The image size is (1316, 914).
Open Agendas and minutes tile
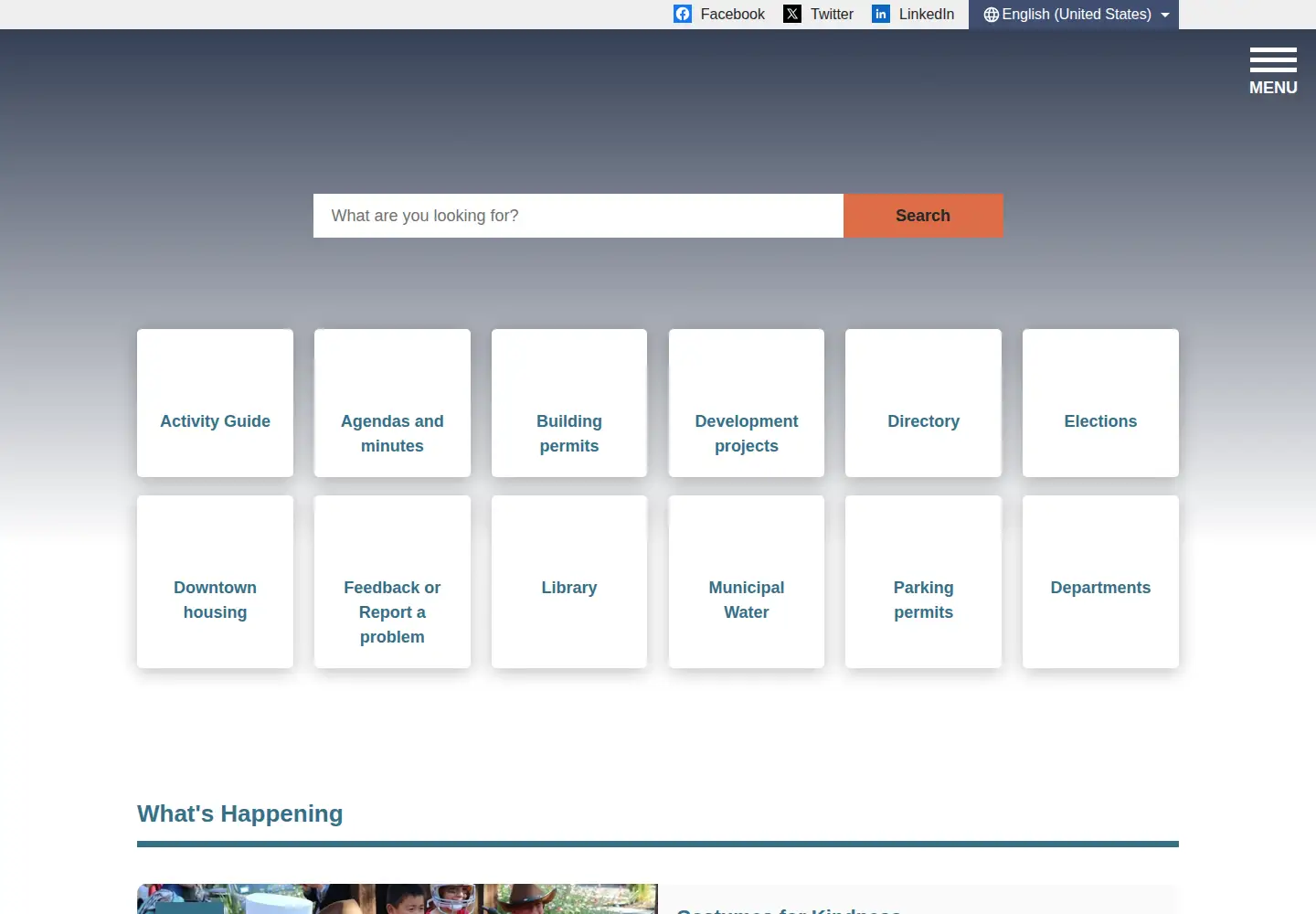pos(392,403)
